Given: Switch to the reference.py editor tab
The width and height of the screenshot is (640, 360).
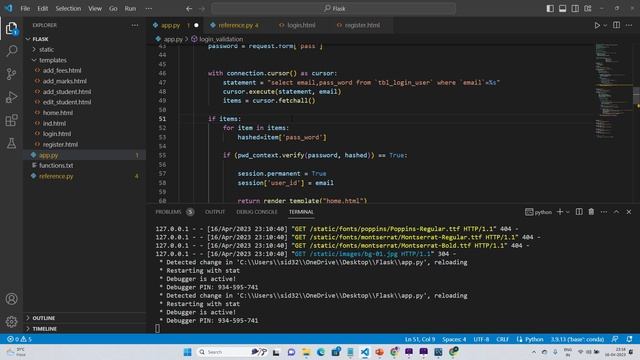Looking at the screenshot, I should pos(234,25).
